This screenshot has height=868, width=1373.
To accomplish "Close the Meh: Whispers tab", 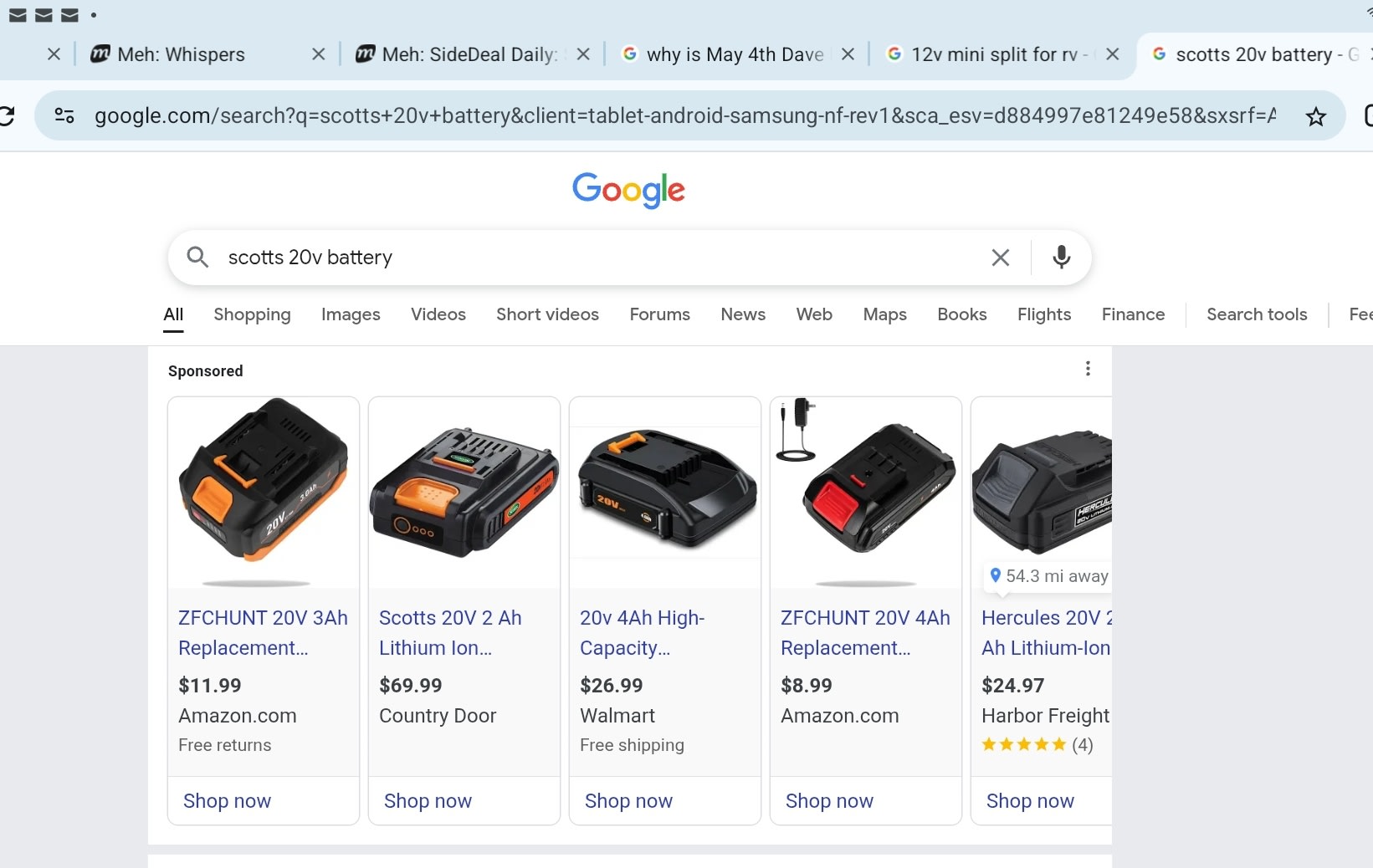I will (x=319, y=54).
